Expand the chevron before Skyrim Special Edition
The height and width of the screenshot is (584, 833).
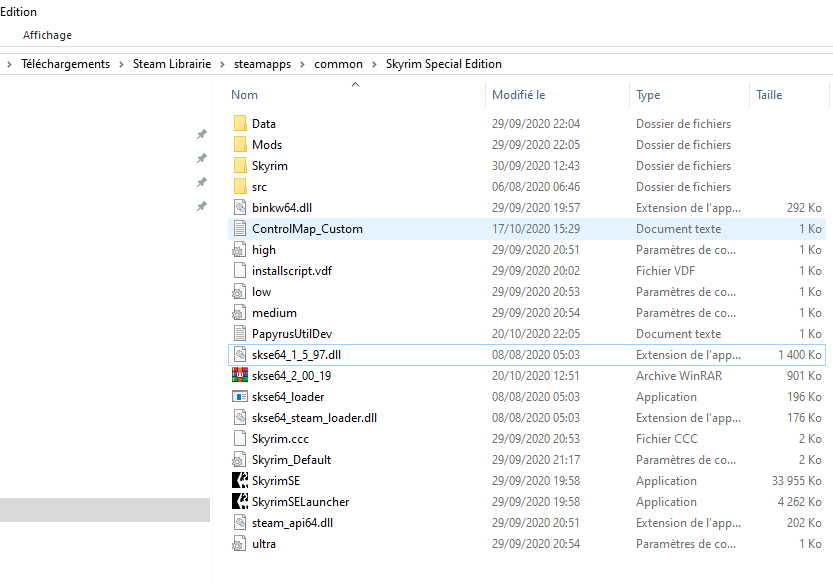375,64
